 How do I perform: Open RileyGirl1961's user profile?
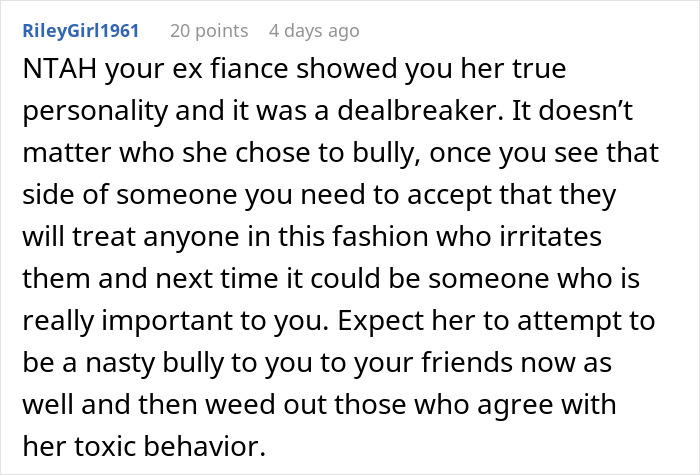[x=81, y=31]
